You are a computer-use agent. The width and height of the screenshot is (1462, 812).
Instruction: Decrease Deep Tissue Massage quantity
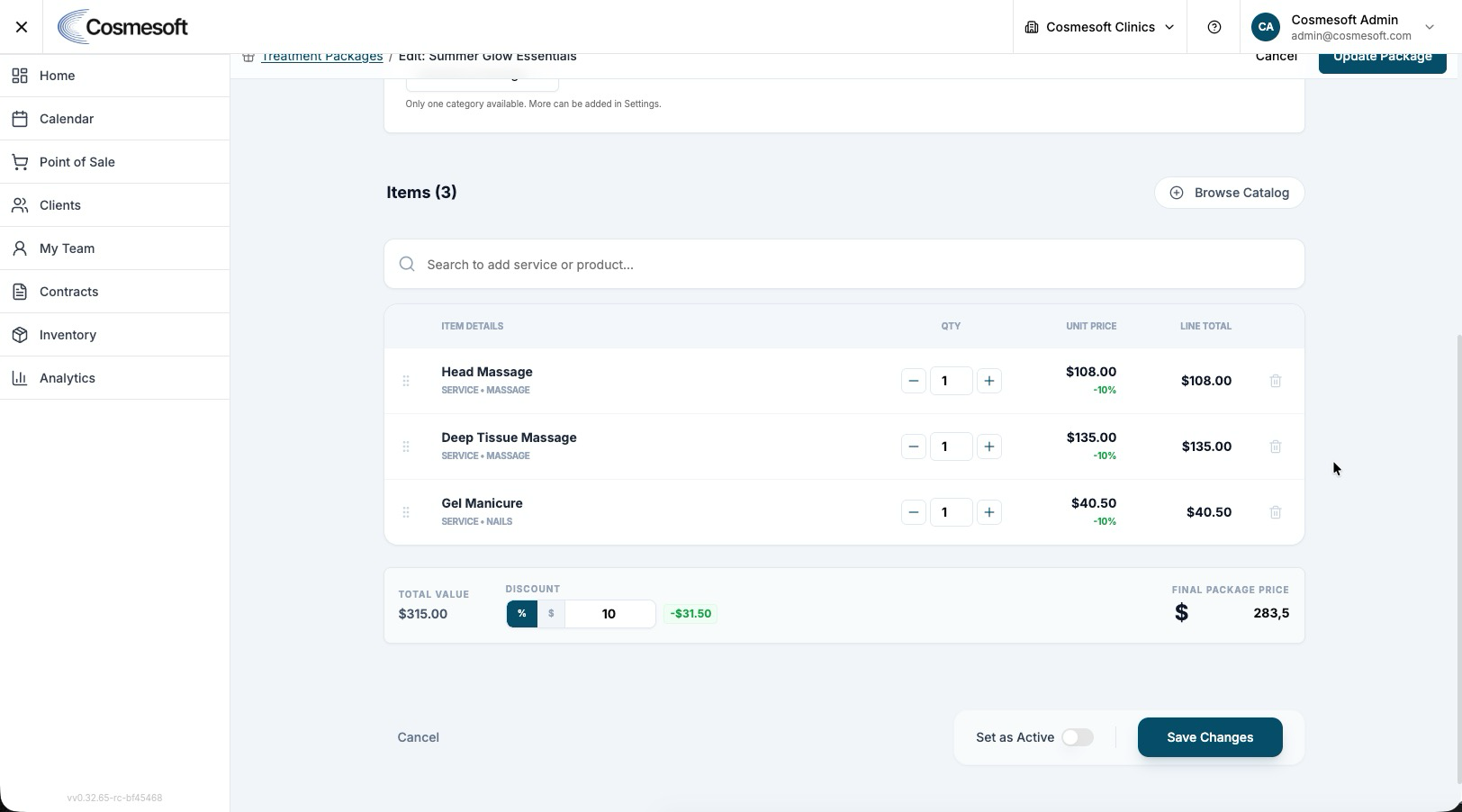pos(914,447)
